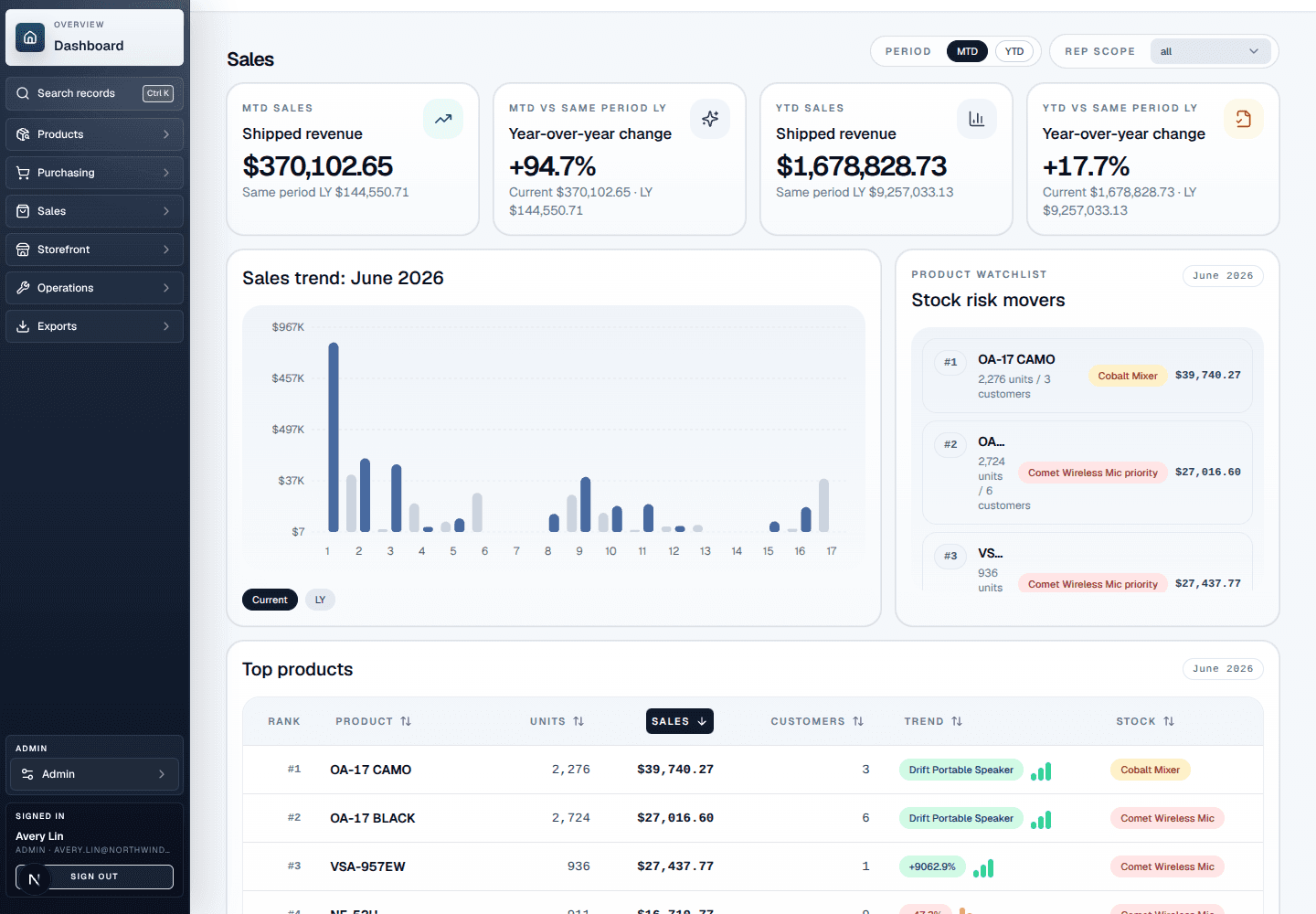This screenshot has width=1316, height=914.
Task: Click the +9062.9% trend badge
Action: [932, 866]
